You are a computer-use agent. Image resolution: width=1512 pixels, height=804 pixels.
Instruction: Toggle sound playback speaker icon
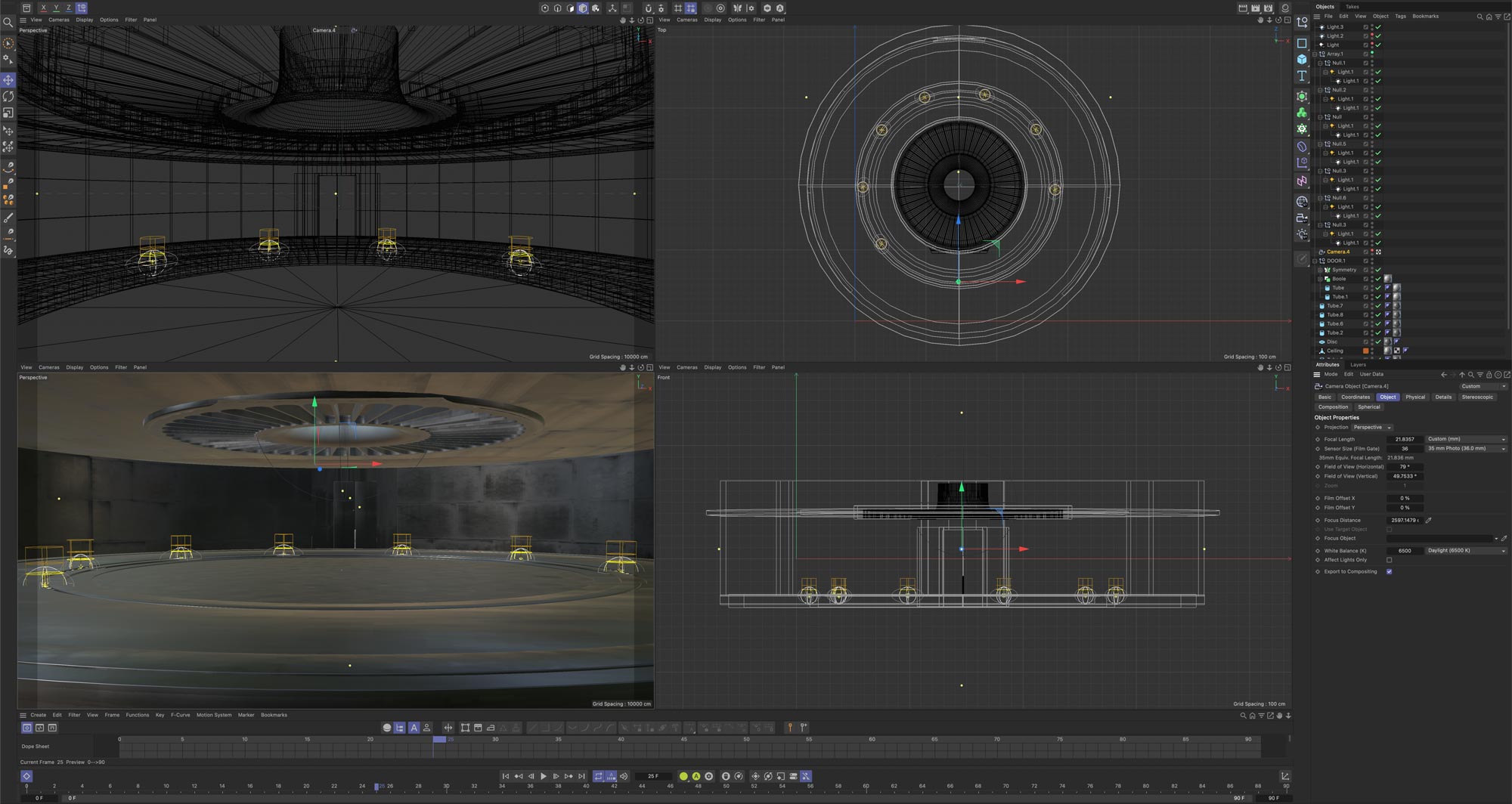pyautogui.click(x=624, y=776)
